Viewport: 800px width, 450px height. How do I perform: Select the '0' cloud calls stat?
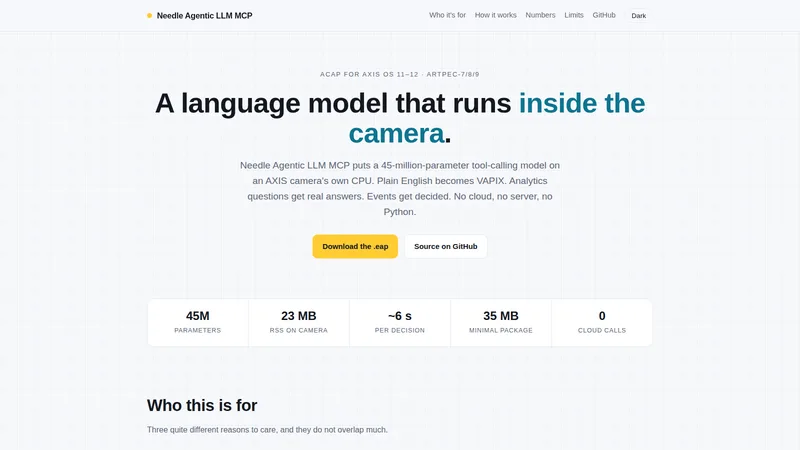click(602, 322)
